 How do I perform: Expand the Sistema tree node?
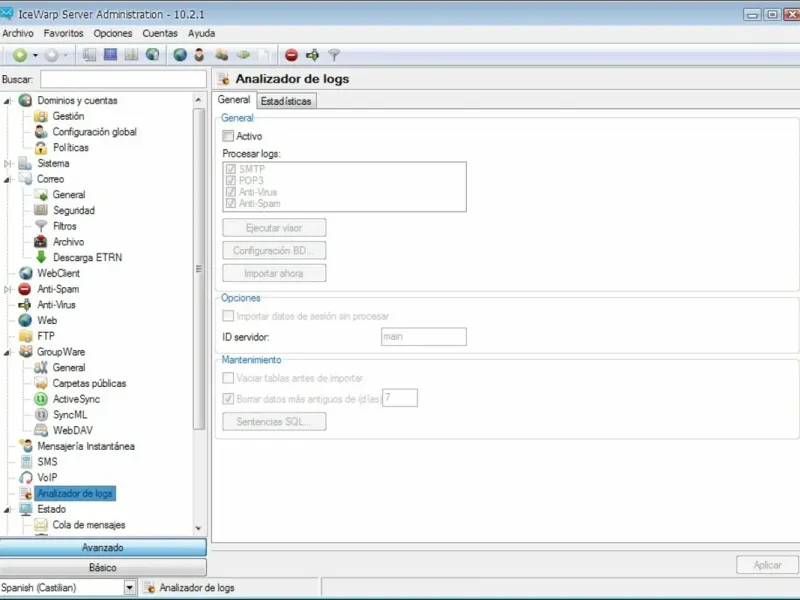pos(7,164)
